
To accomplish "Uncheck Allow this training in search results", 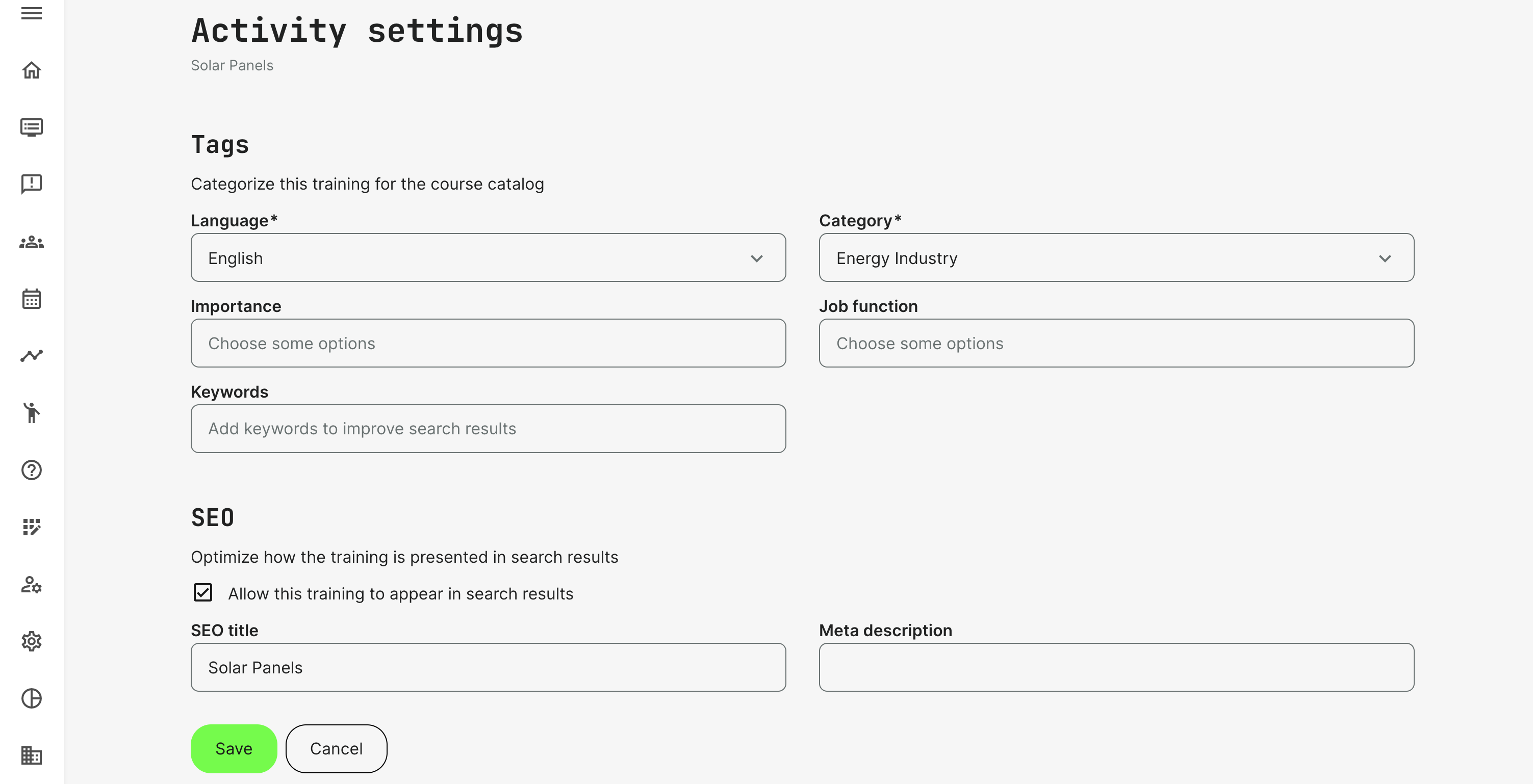I will (x=203, y=592).
